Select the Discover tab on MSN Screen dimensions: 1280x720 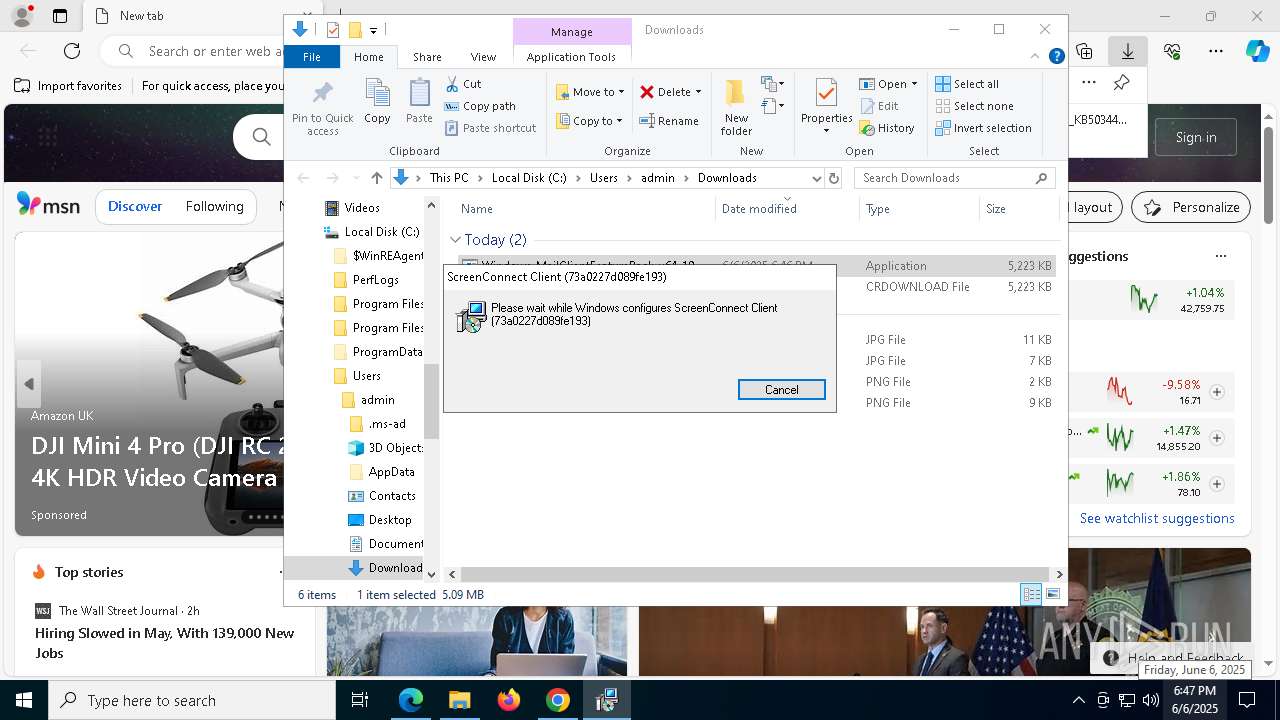click(x=134, y=206)
